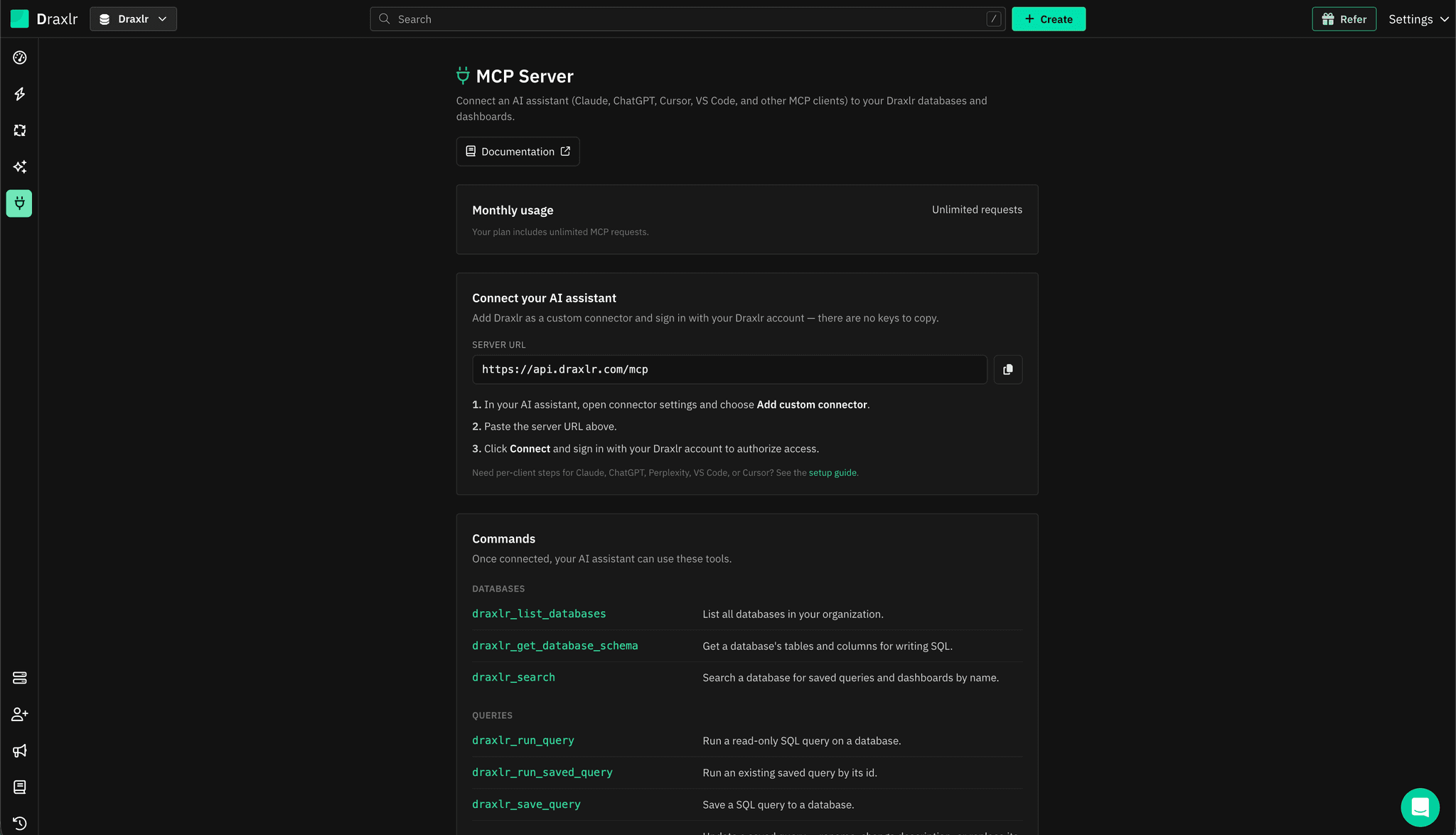Open the megaphone announcements icon

tap(20, 750)
